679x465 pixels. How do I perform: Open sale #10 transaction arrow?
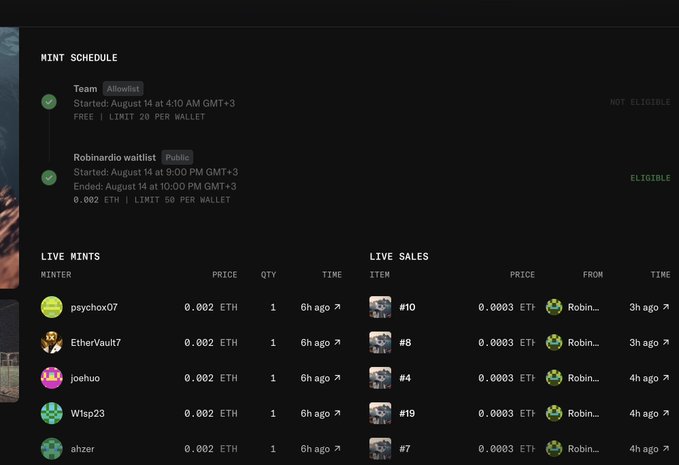click(x=666, y=307)
